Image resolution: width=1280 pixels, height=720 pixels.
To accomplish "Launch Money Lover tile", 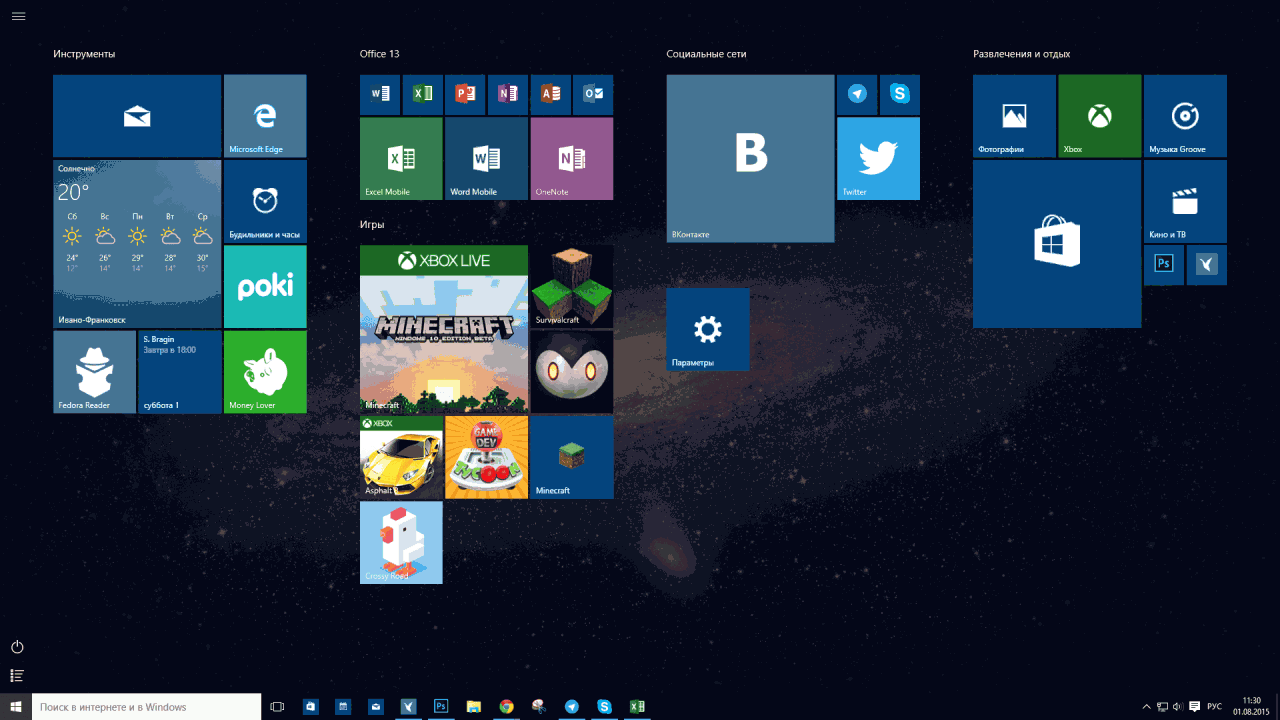I will (x=265, y=372).
